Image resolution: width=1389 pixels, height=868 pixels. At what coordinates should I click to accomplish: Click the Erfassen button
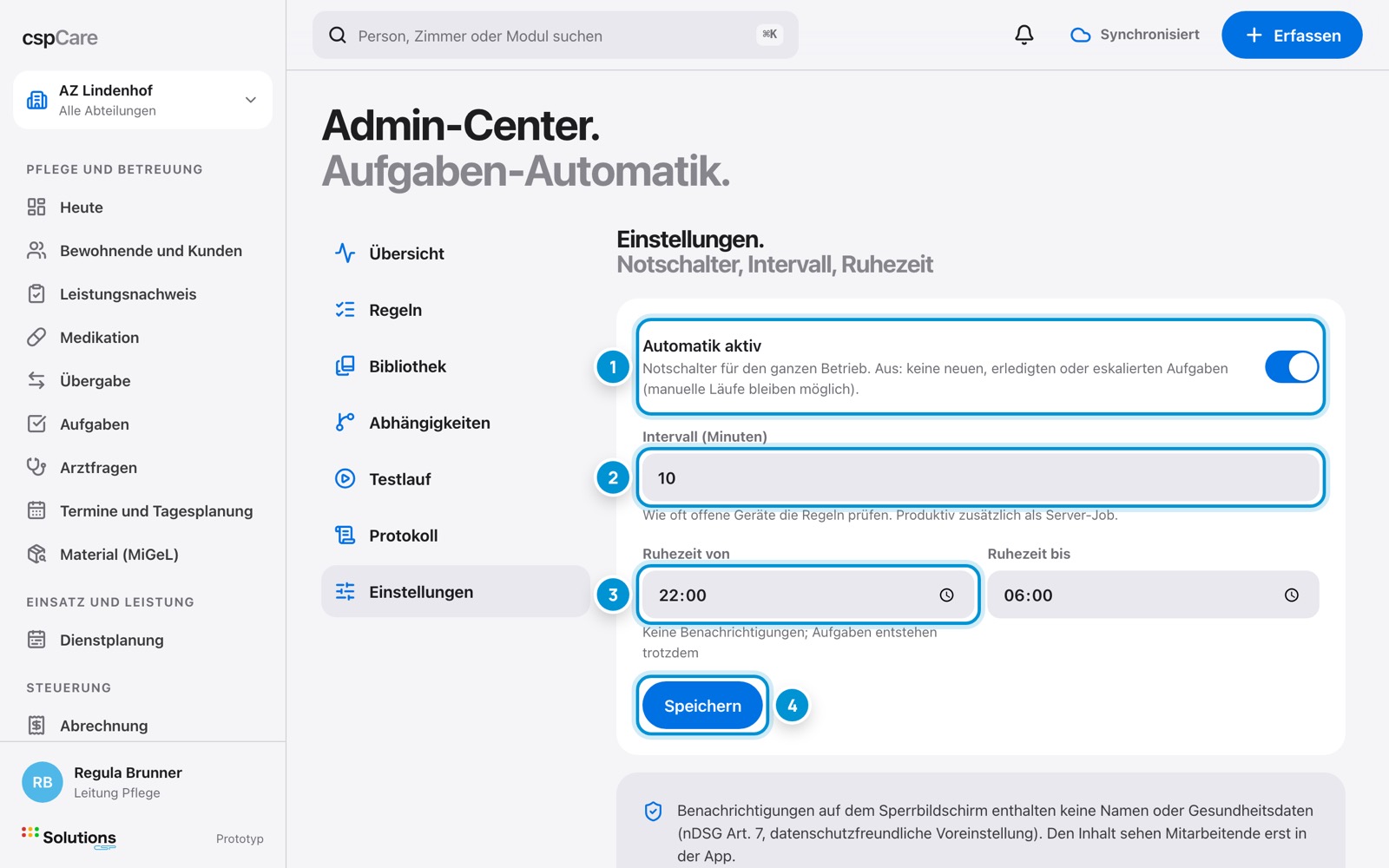(x=1292, y=35)
